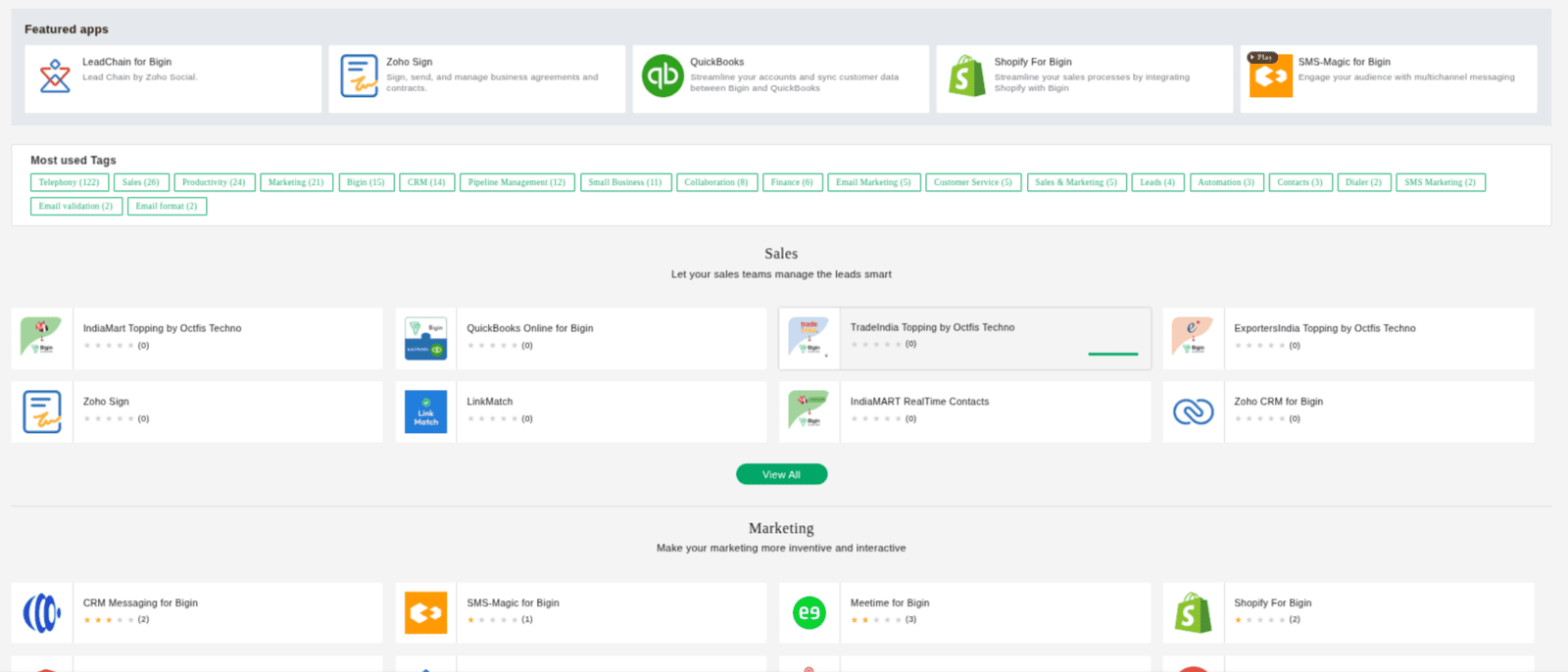
Task: Filter by the Collaboration (8) tag
Action: click(x=716, y=182)
